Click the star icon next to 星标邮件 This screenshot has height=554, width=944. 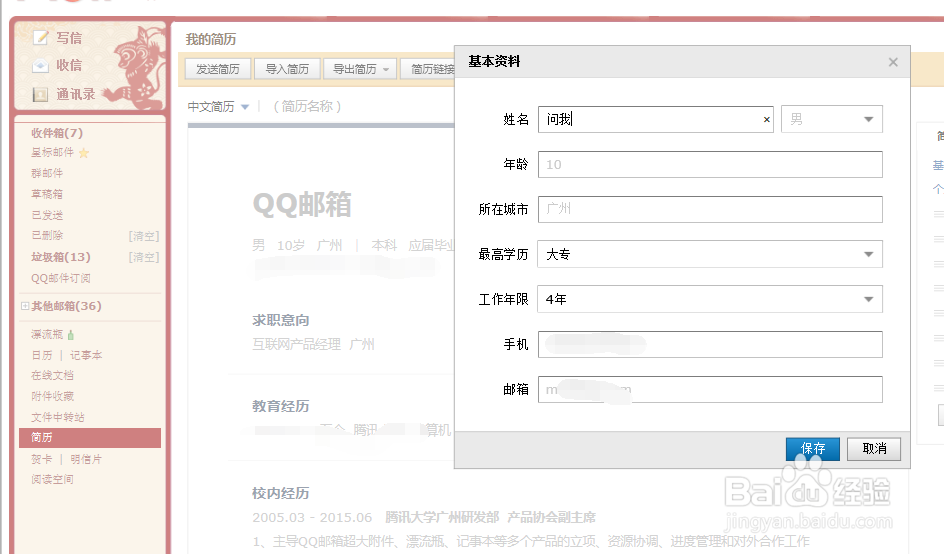point(84,153)
